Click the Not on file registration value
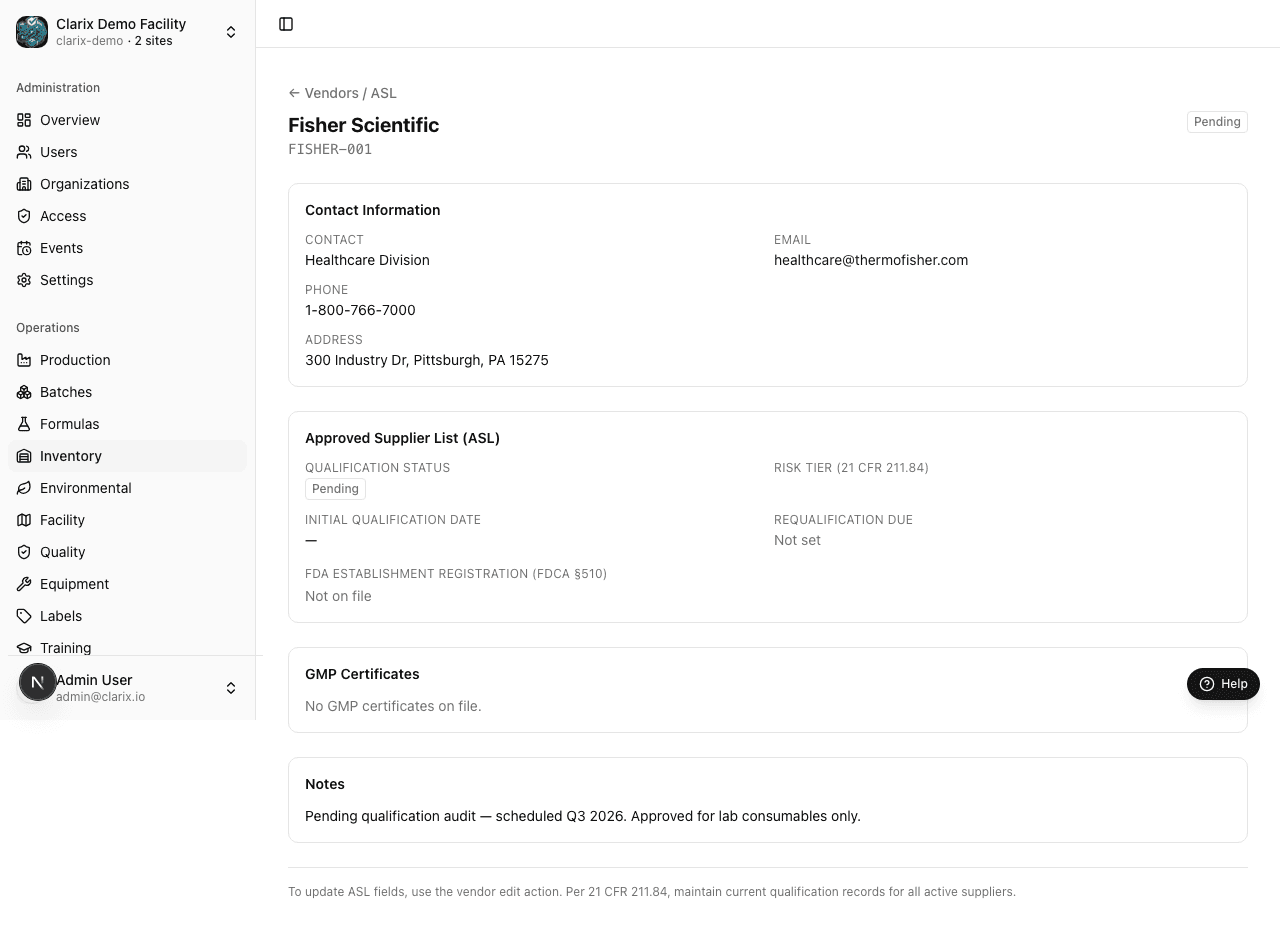 point(338,596)
